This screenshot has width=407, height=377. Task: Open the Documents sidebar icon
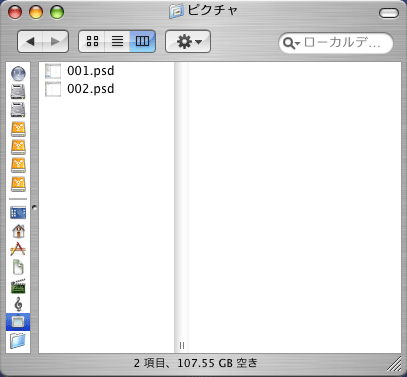(x=18, y=267)
